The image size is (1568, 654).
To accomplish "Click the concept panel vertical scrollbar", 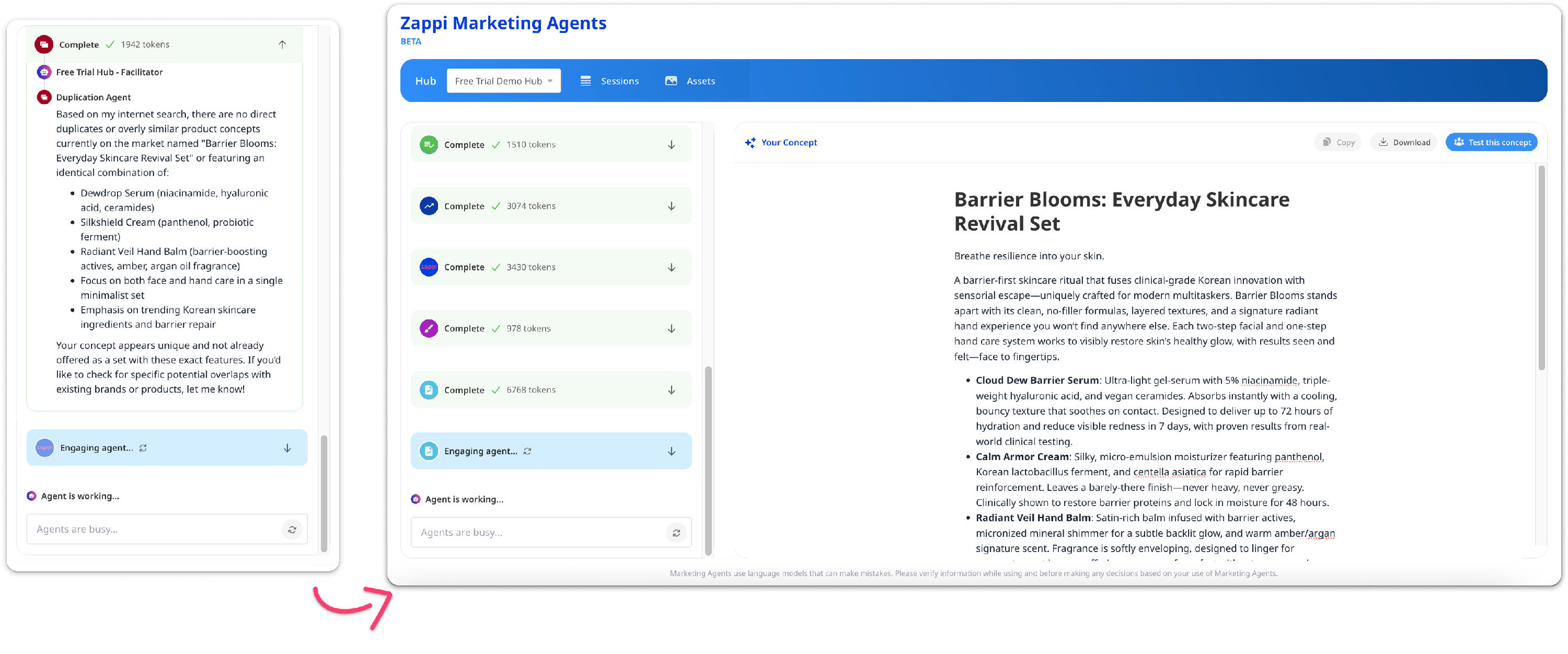I will [1541, 268].
